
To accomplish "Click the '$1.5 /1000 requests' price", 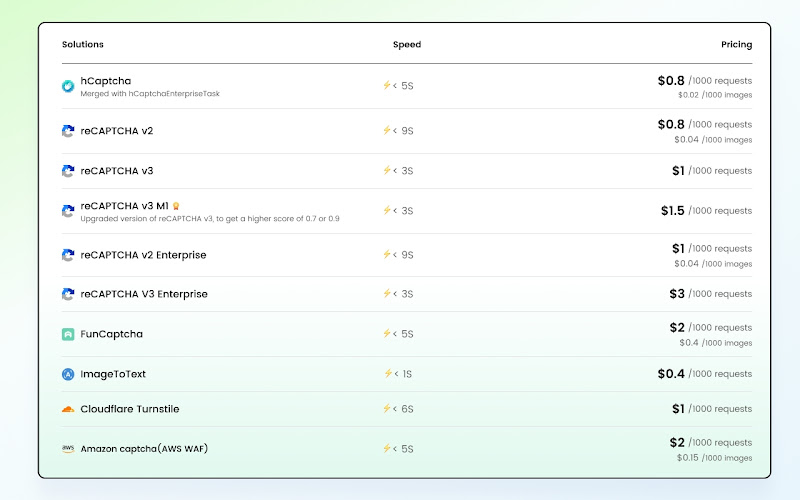I will (x=706, y=211).
